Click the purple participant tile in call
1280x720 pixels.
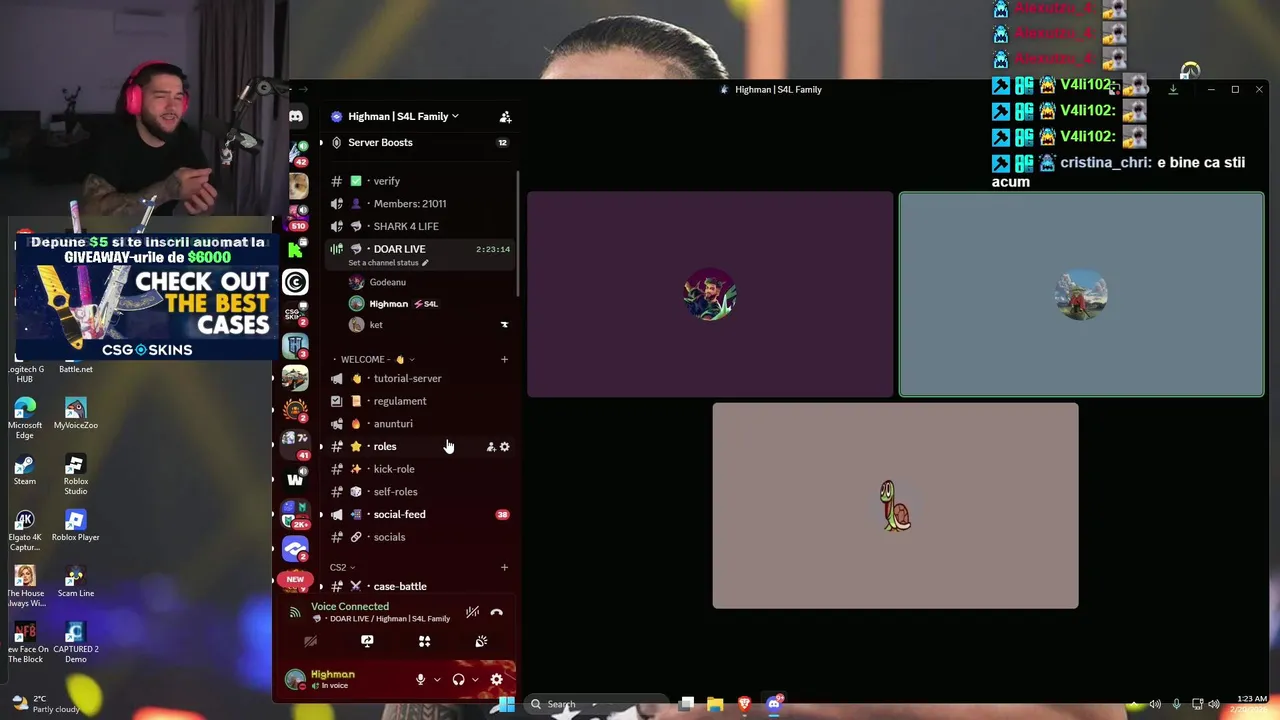pyautogui.click(x=710, y=295)
